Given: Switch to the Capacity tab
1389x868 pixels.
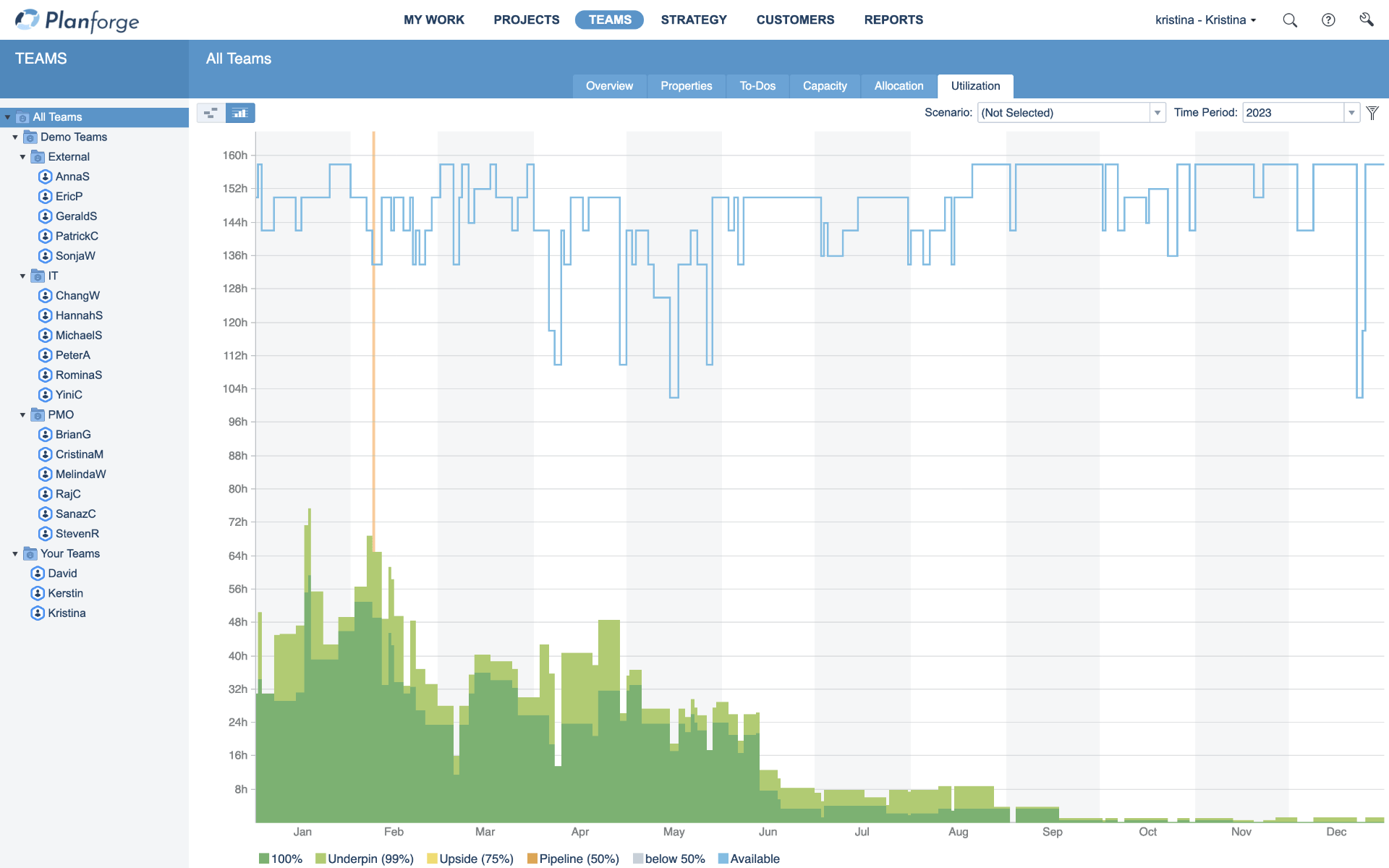Looking at the screenshot, I should click(x=824, y=86).
